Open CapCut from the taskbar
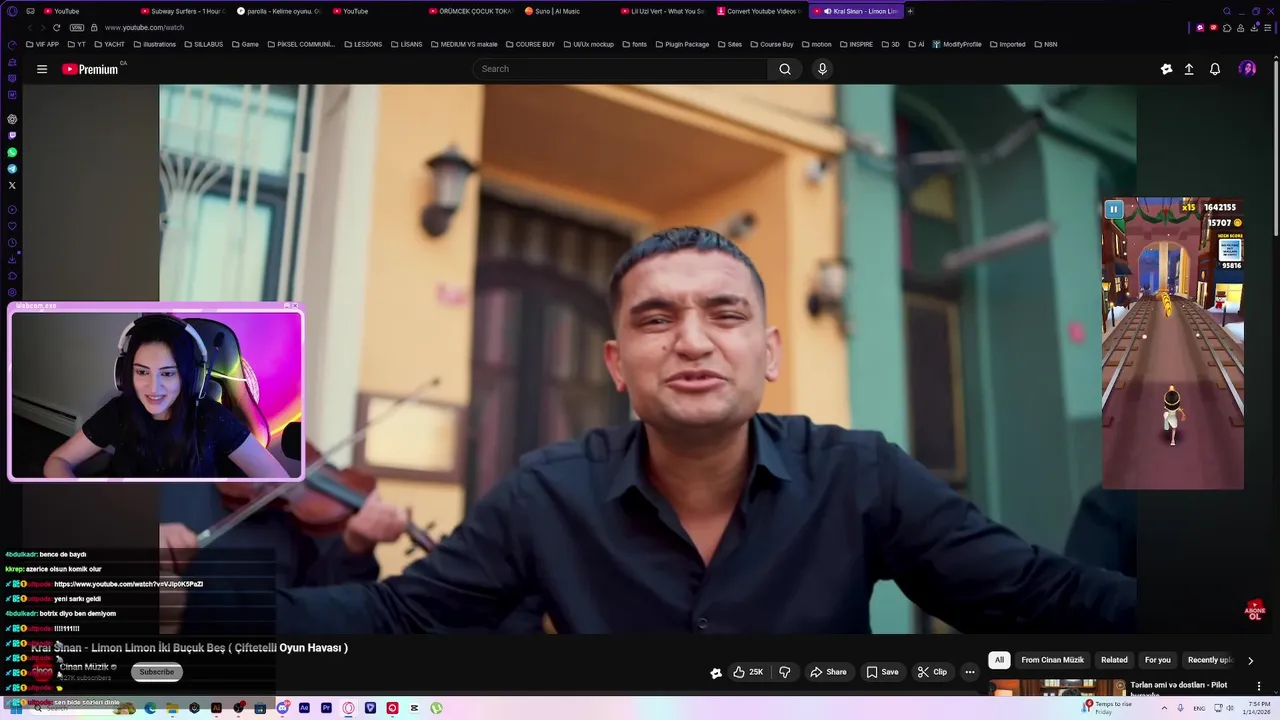 414,708
